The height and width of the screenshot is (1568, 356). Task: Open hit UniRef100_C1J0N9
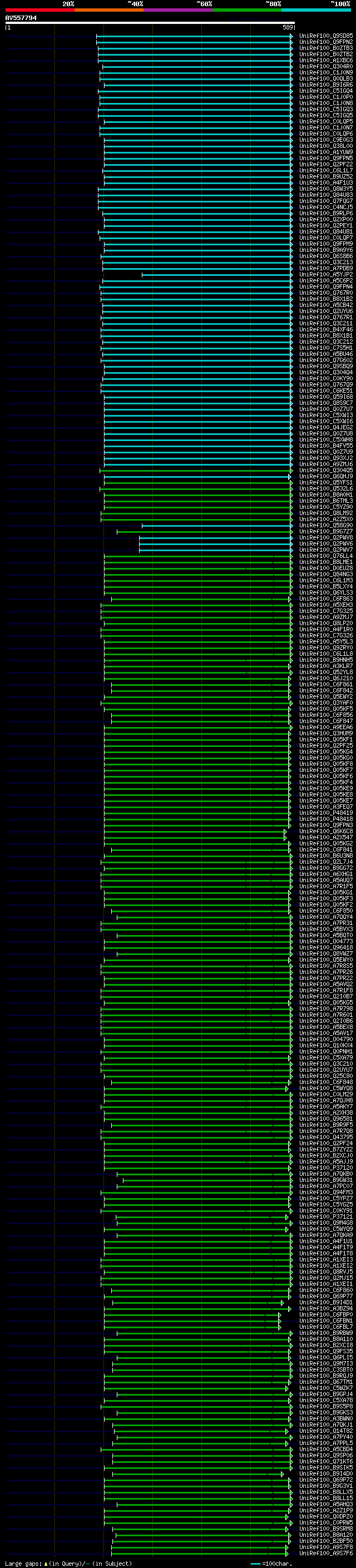[326, 72]
